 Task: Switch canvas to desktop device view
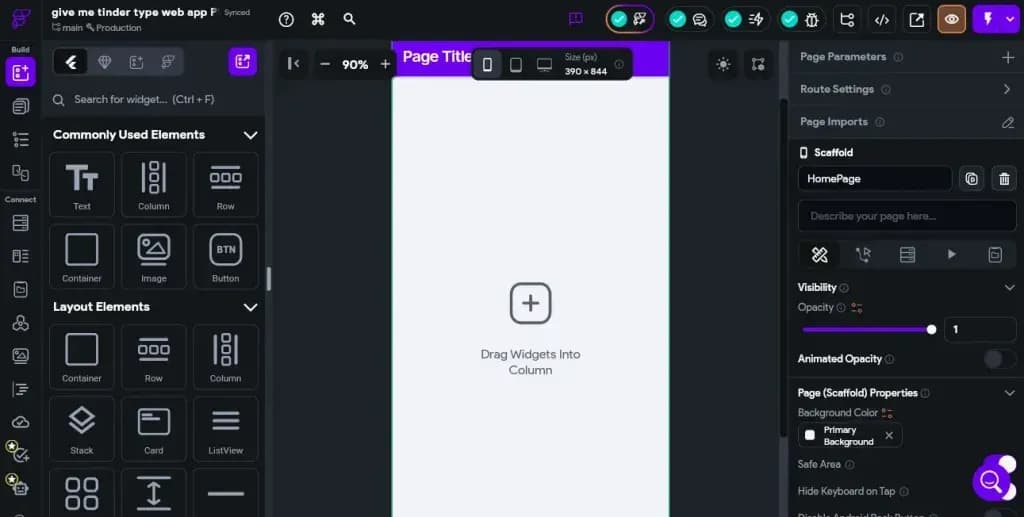[544, 64]
